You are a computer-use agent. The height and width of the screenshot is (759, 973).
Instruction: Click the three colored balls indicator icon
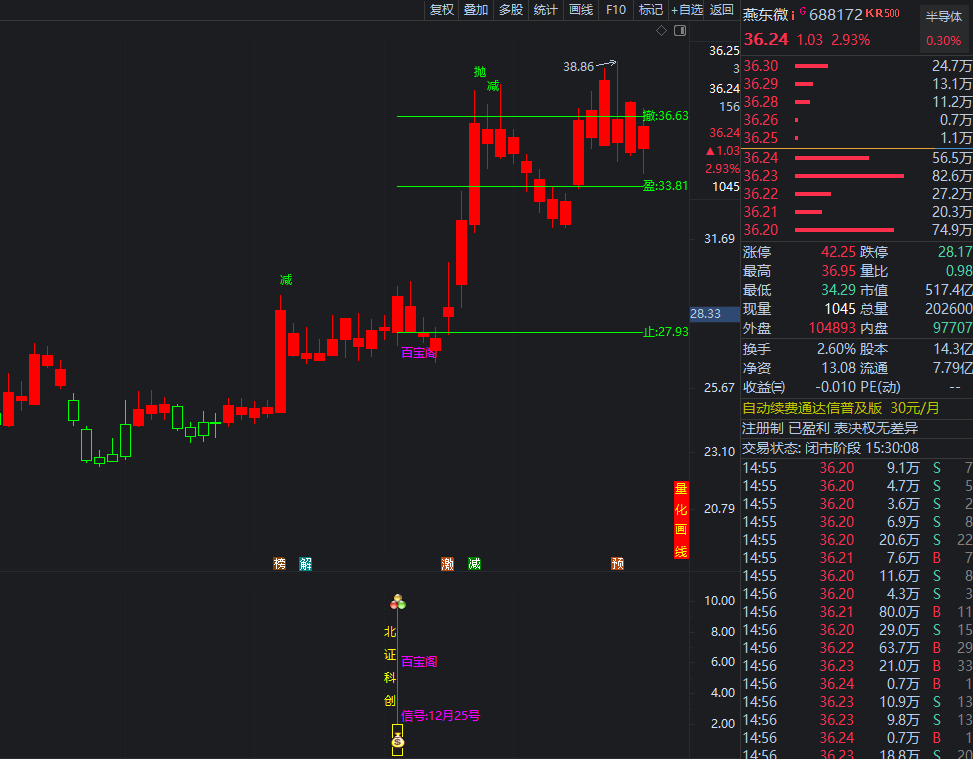point(398,602)
